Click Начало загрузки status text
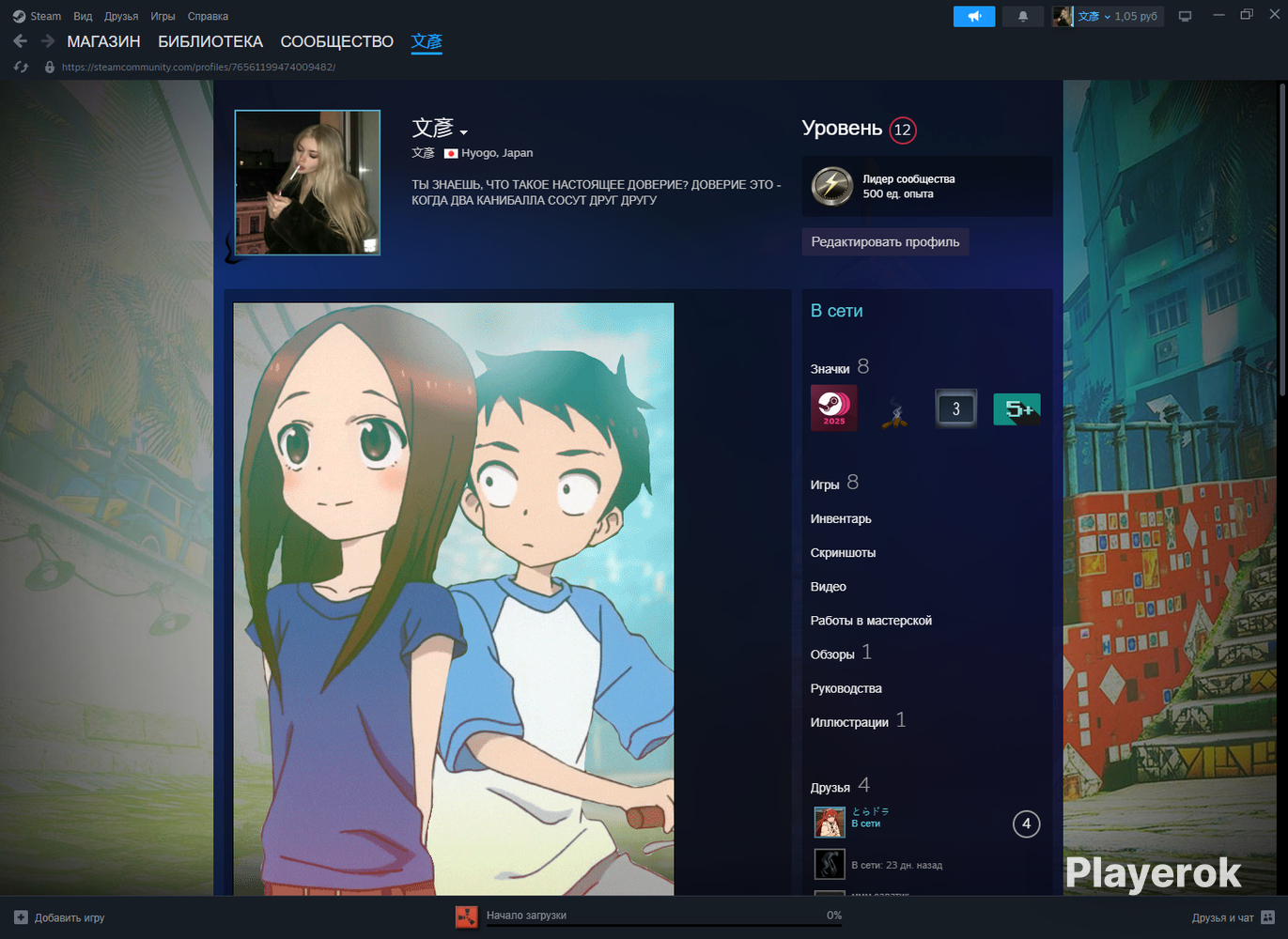The image size is (1288, 939). pos(526,916)
